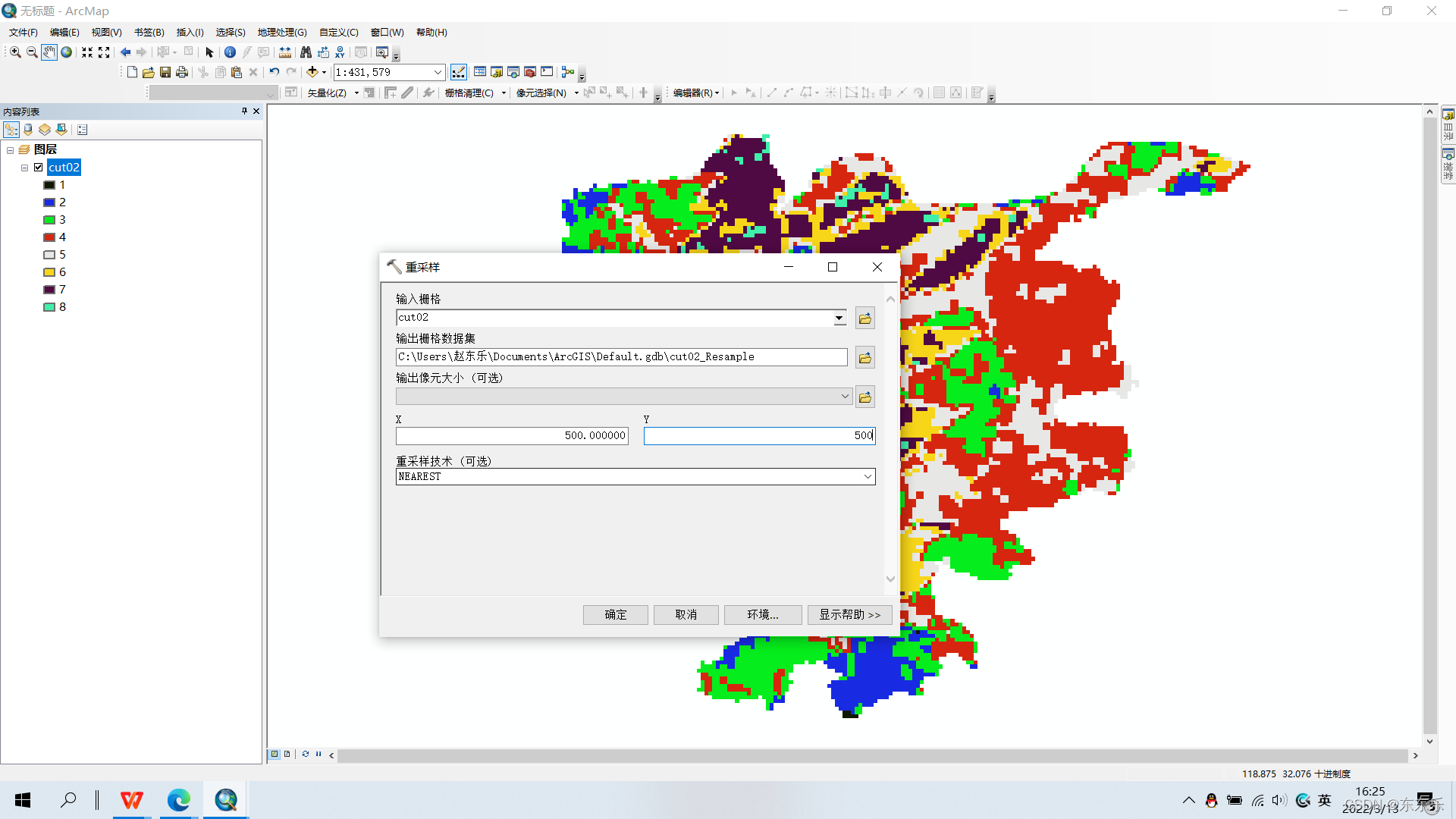Click Save map document icon

tap(165, 72)
